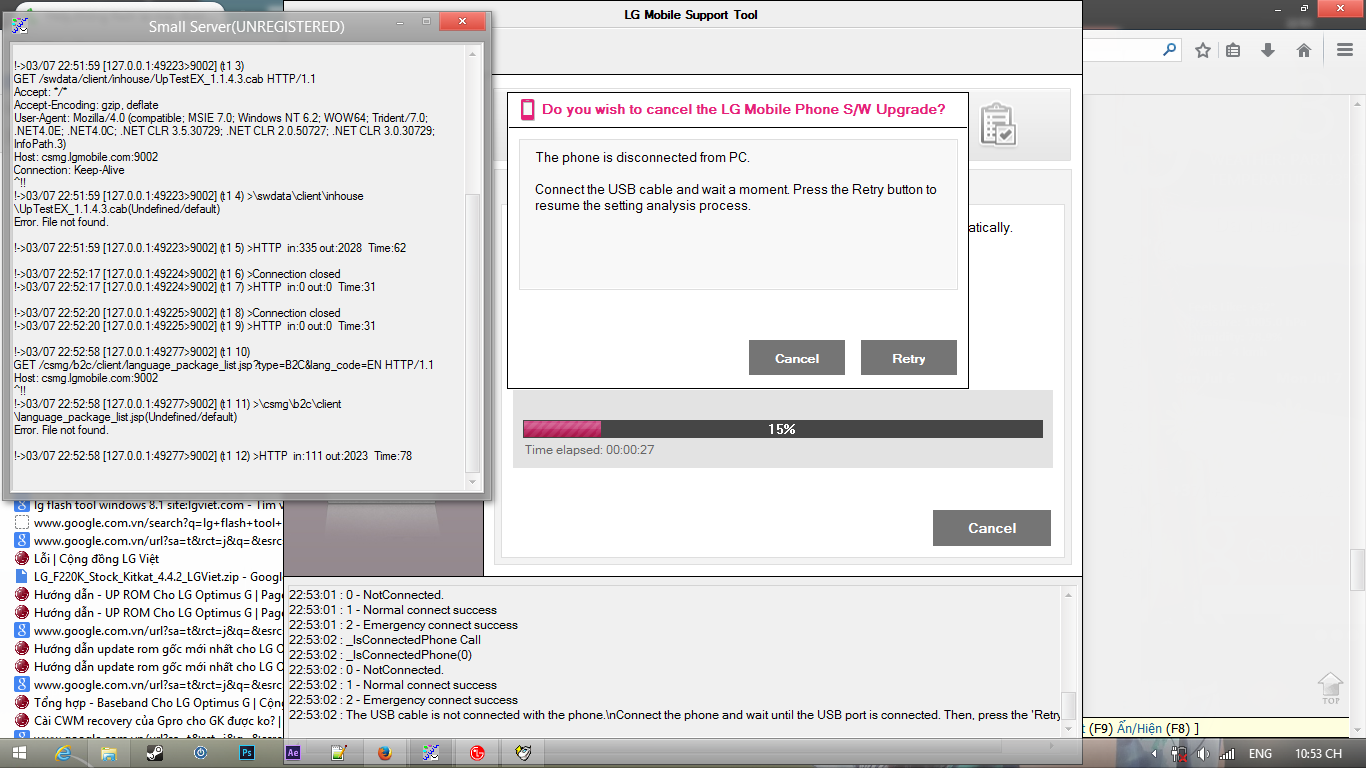
Task: Click the network signal tray icon
Action: 1227,754
